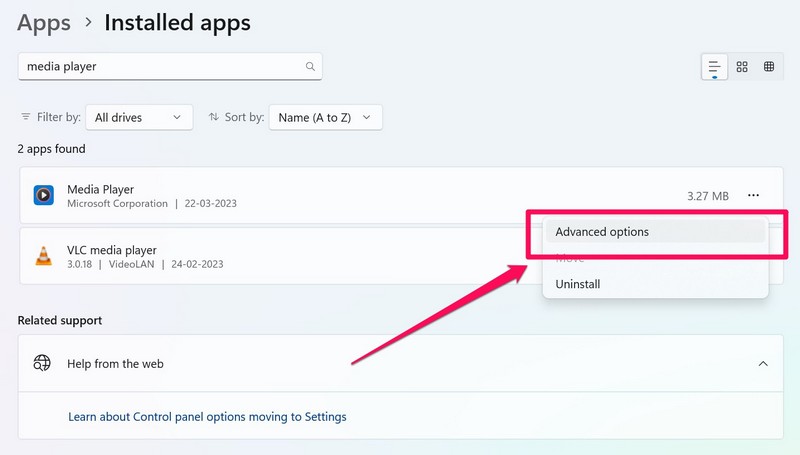Open more options for Media Player

[x=754, y=195]
